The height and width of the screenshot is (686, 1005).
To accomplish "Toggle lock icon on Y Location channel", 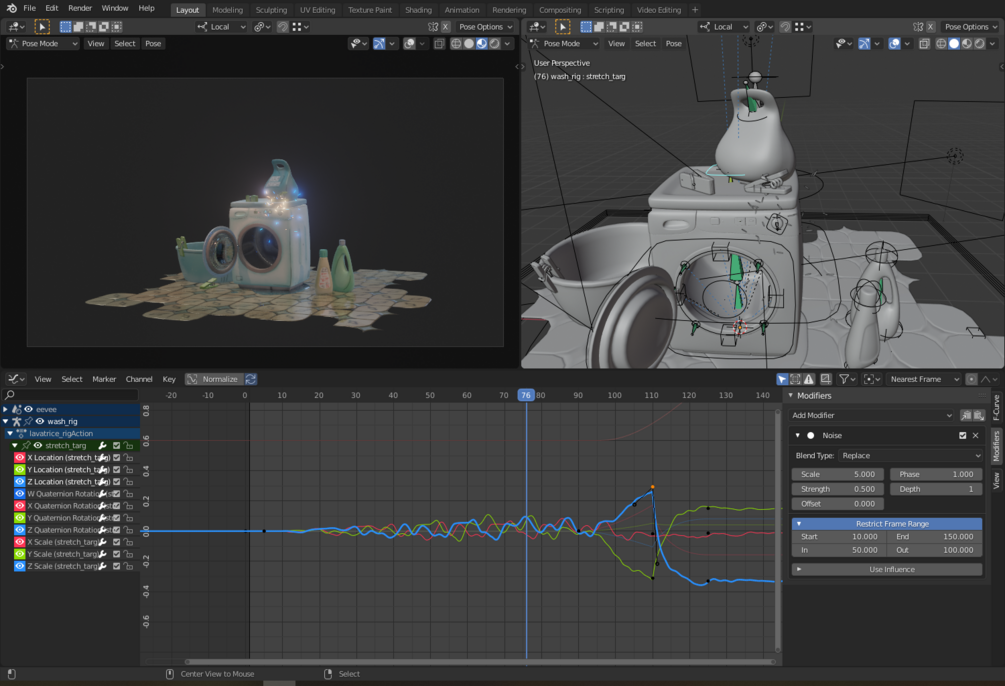I will (x=129, y=470).
